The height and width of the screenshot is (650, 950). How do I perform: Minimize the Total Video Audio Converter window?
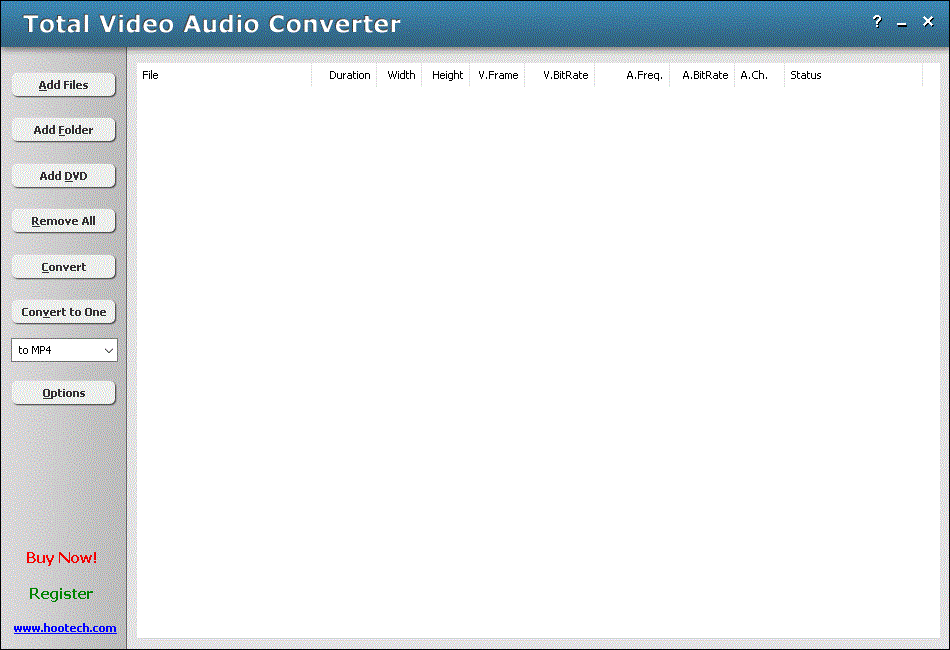click(902, 23)
